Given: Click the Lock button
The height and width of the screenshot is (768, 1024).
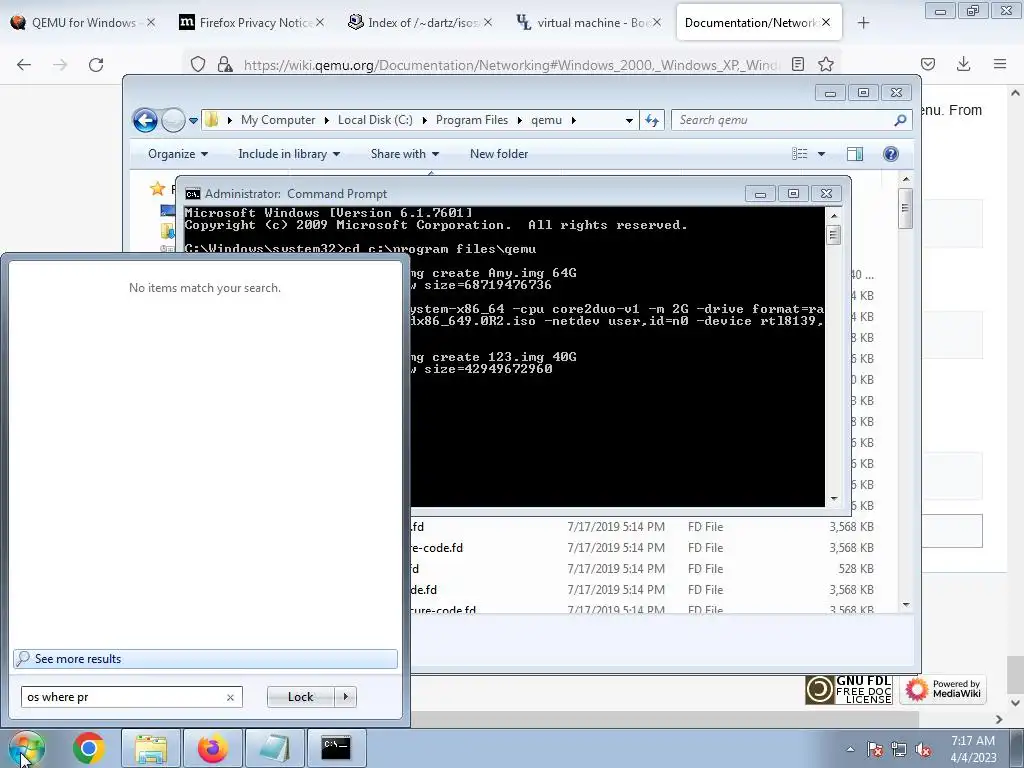Looking at the screenshot, I should (x=300, y=697).
